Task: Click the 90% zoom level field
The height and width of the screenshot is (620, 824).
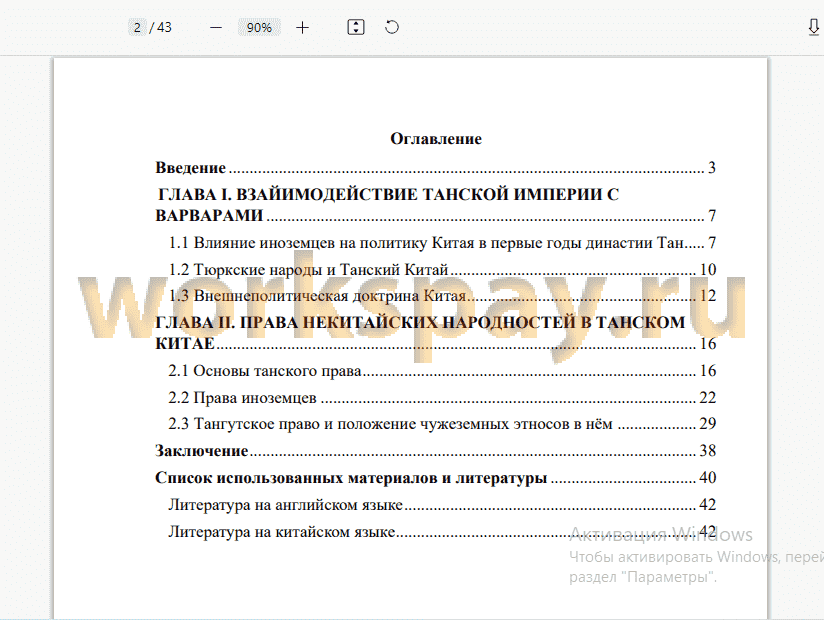Action: (259, 27)
